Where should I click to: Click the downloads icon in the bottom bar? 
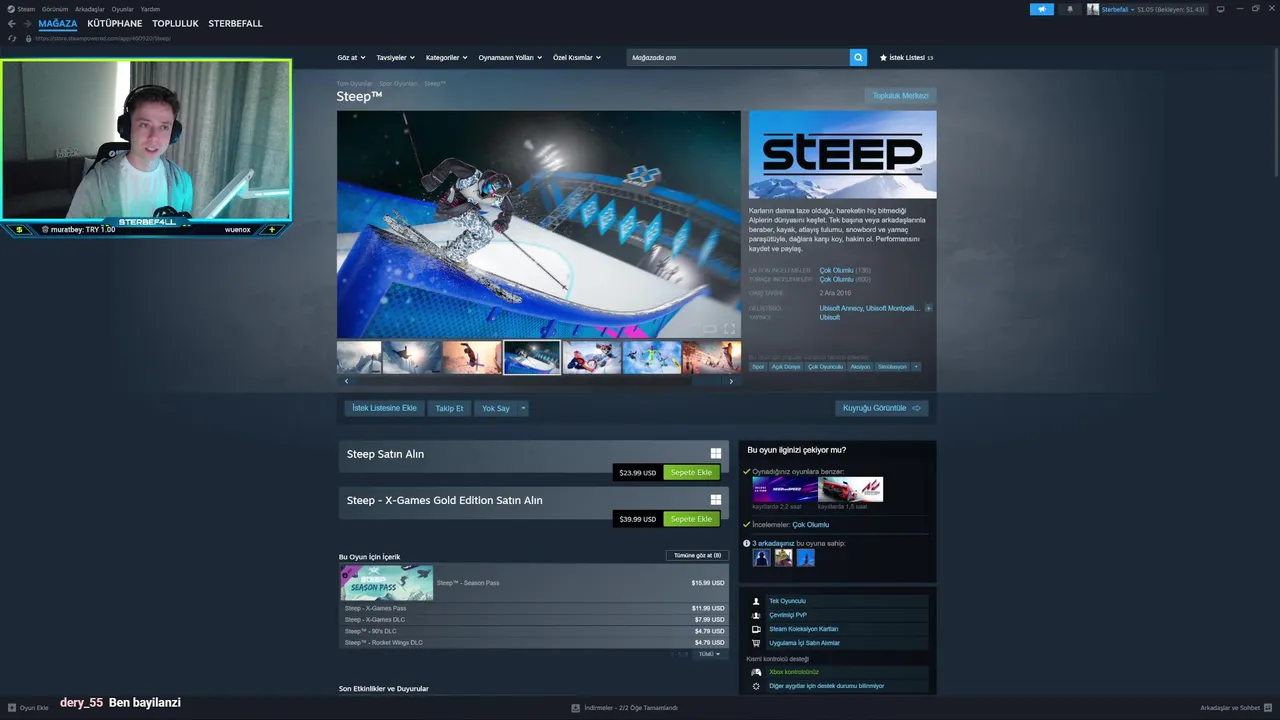574,708
